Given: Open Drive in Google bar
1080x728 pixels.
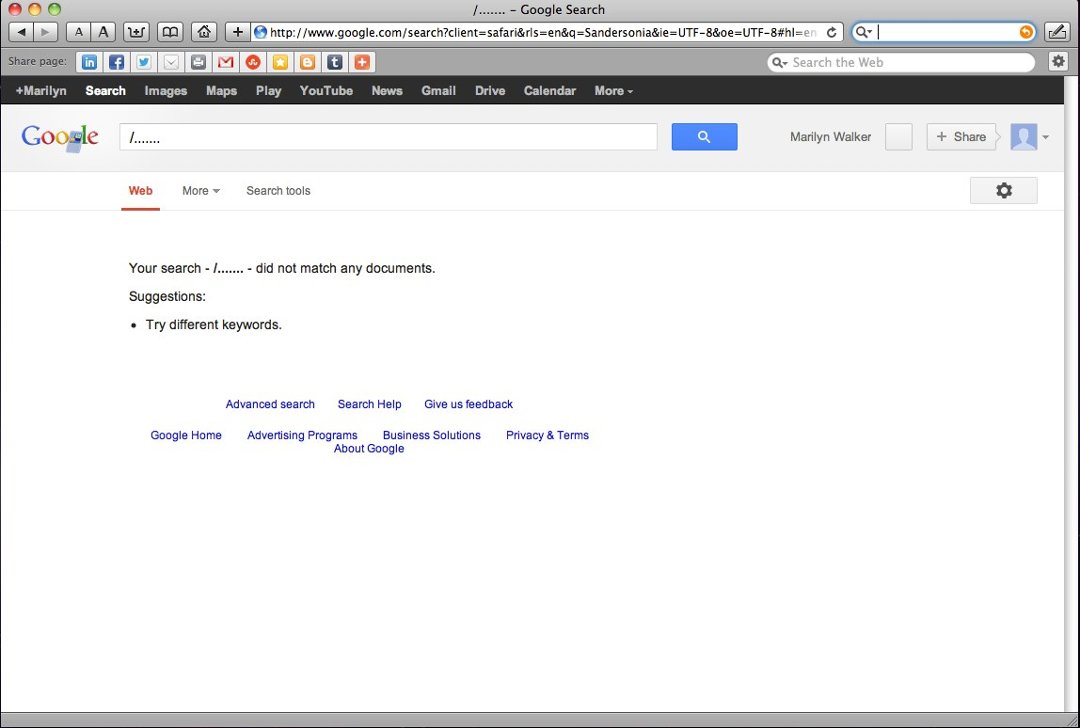Looking at the screenshot, I should [490, 90].
